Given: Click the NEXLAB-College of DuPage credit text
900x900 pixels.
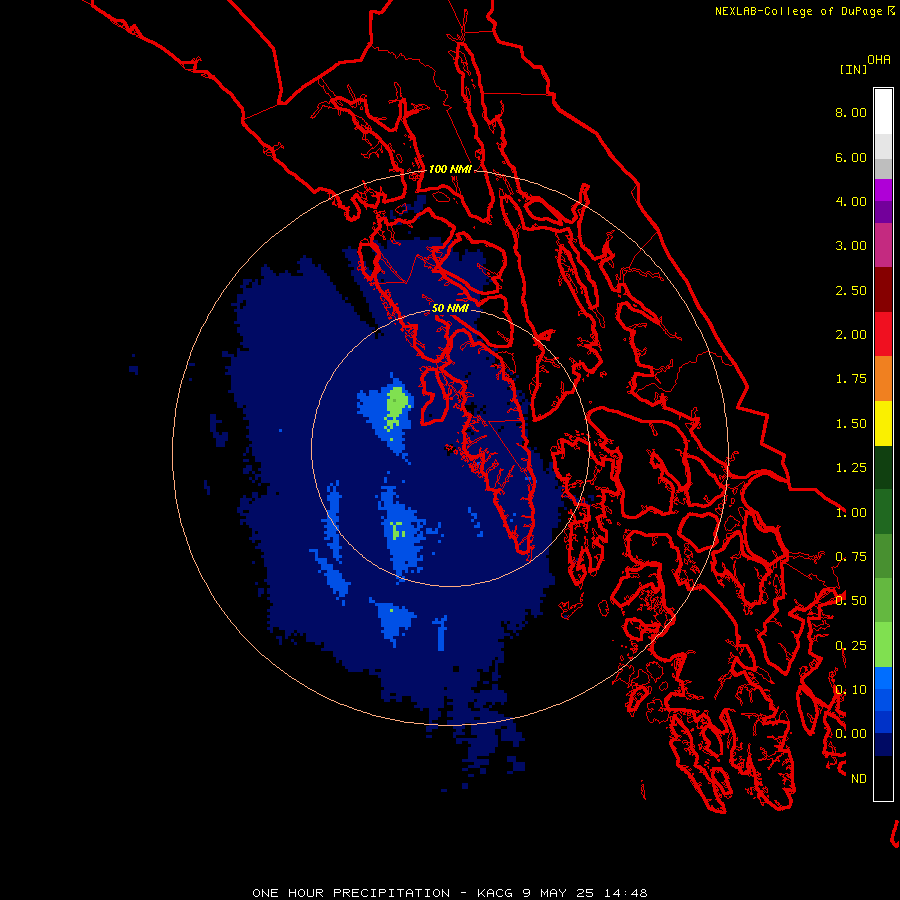Looking at the screenshot, I should [798, 11].
